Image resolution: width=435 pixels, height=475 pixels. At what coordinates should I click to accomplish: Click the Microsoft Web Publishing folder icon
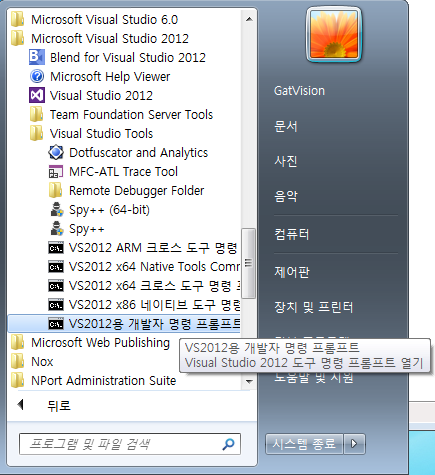(17, 342)
